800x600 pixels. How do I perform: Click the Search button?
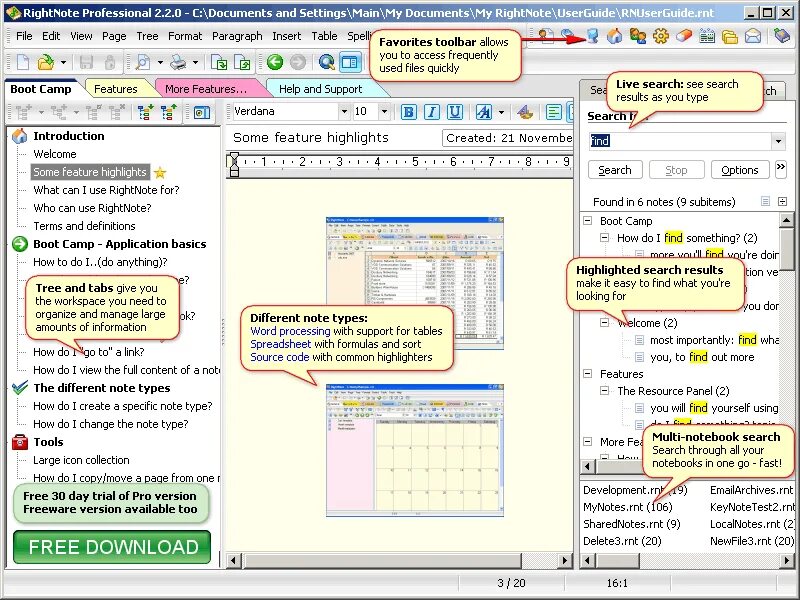(x=615, y=170)
